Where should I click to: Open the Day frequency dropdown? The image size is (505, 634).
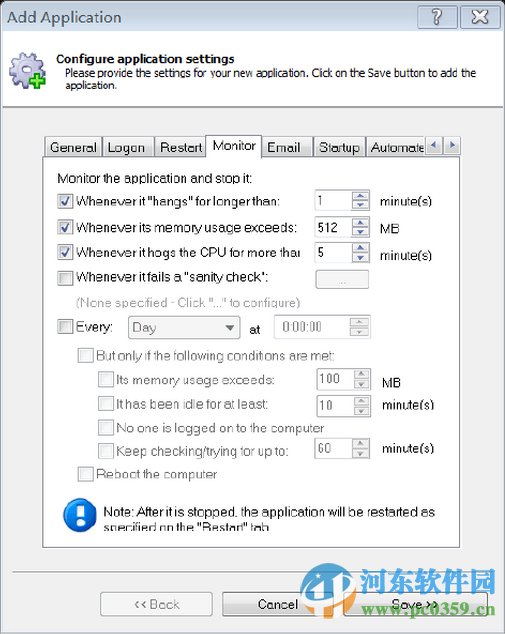[184, 328]
